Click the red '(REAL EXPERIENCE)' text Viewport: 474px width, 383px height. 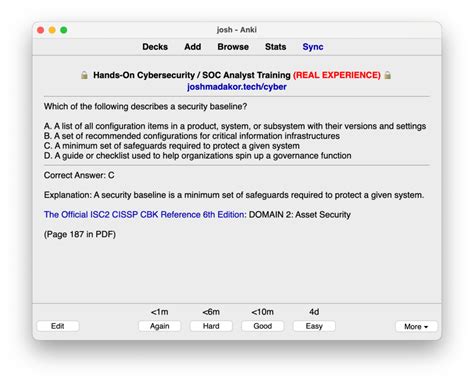pyautogui.click(x=337, y=75)
